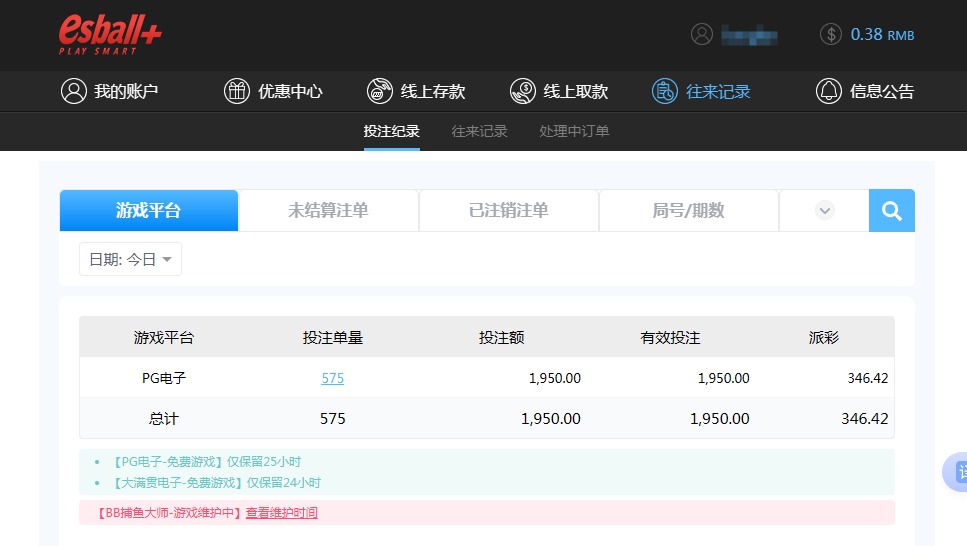The height and width of the screenshot is (546, 967).
Task: Click the 346.42 payout in PG电子 row
Action: click(868, 378)
